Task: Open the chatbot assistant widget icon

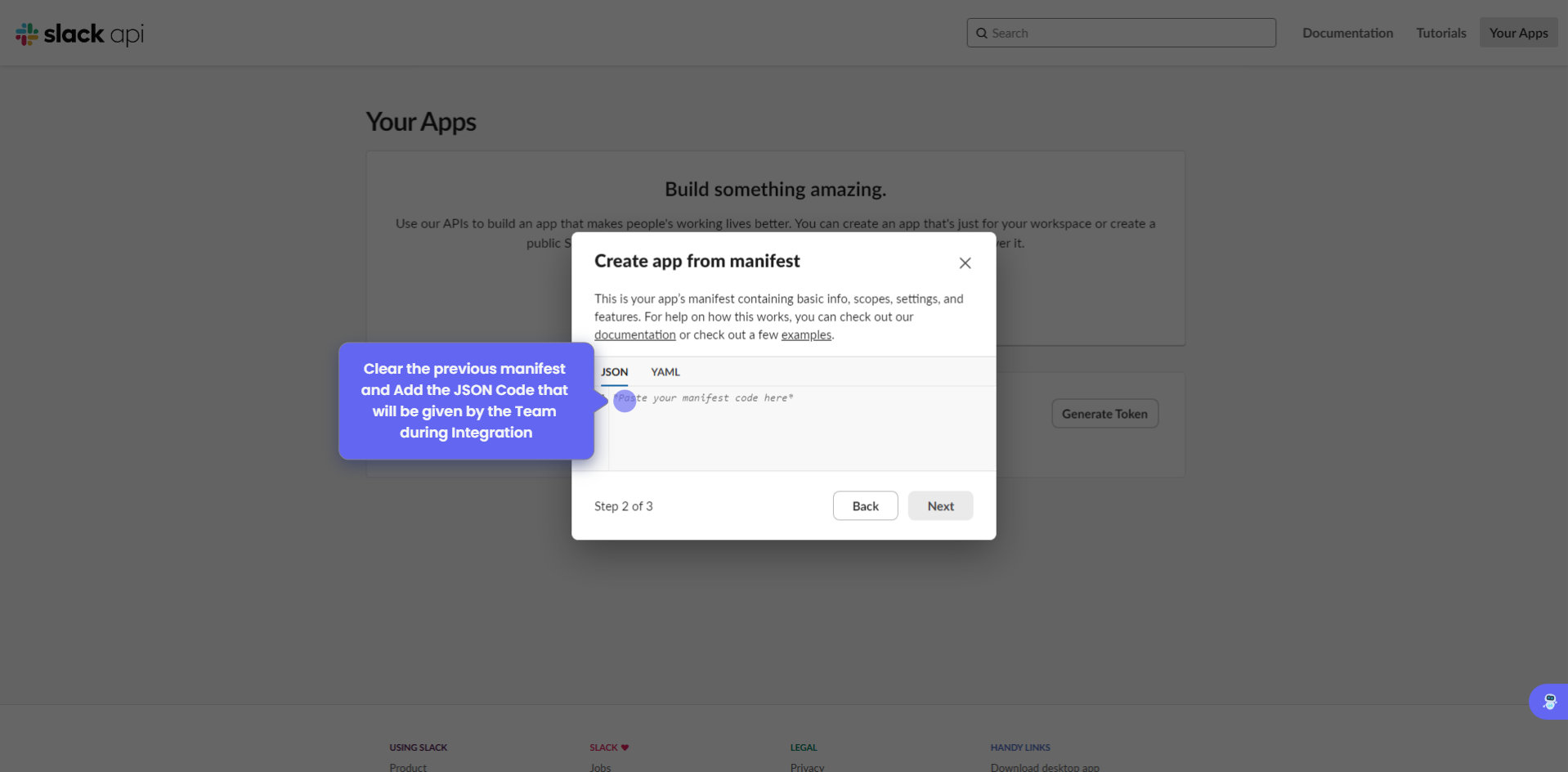Action: coord(1548,702)
